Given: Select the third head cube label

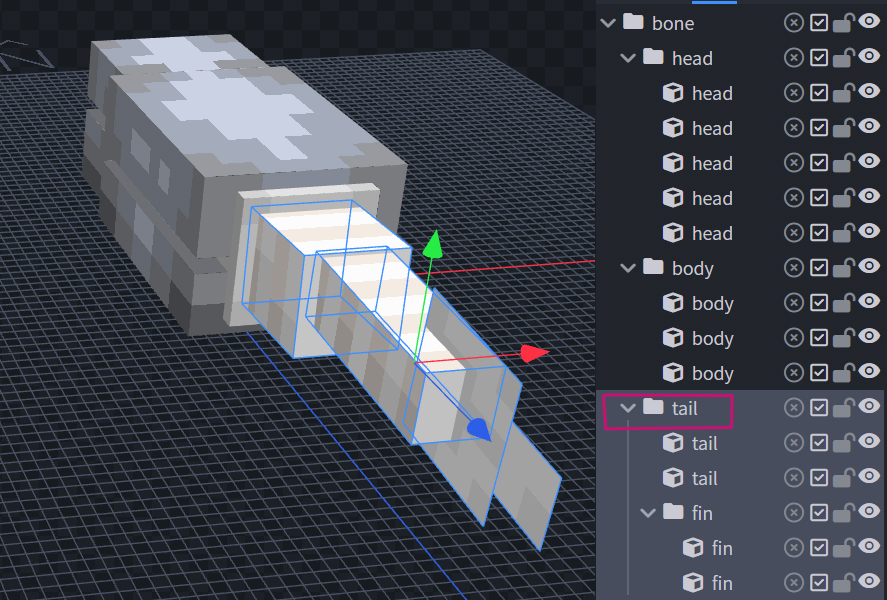Looking at the screenshot, I should pos(712,164).
